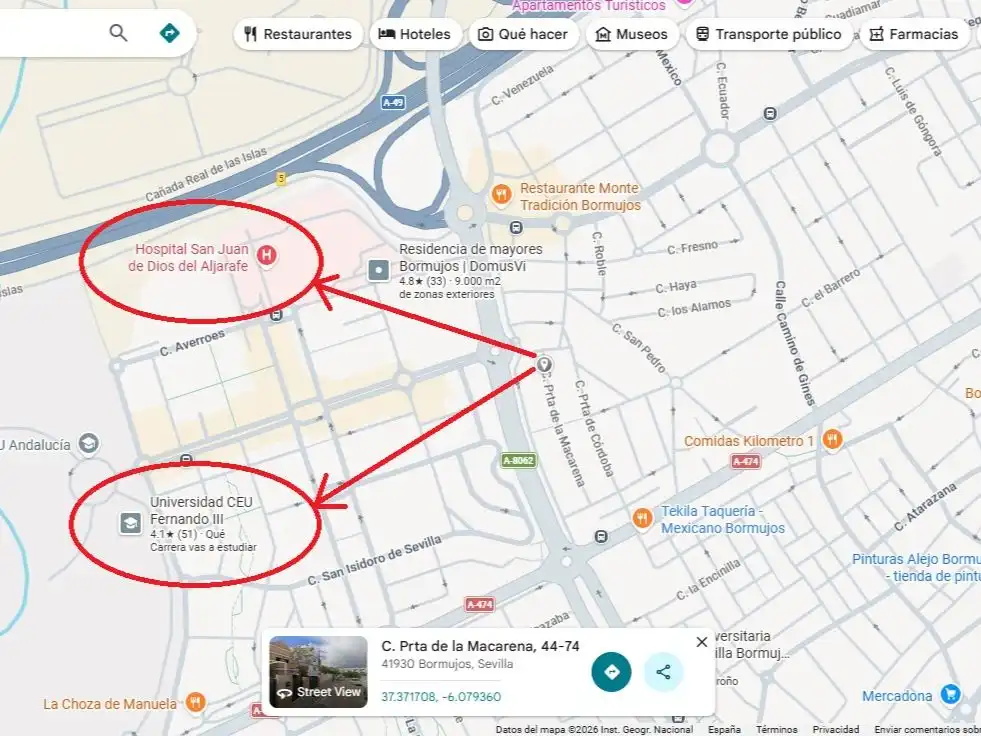Filter map by Hoteles

click(415, 34)
